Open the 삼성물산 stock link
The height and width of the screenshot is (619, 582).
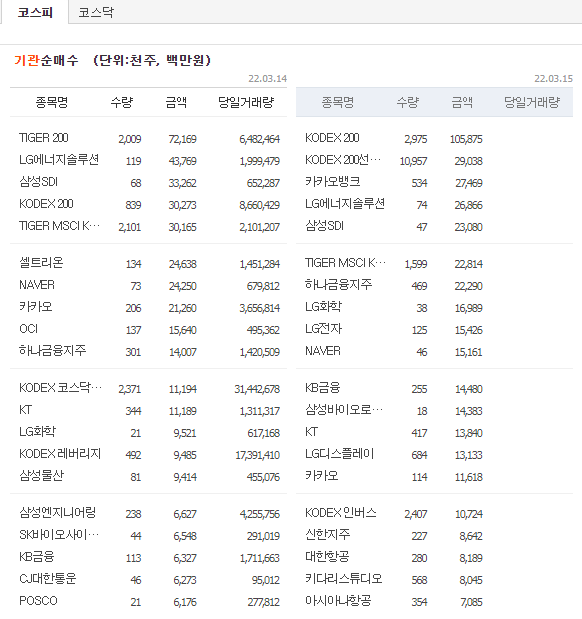[x=41, y=476]
